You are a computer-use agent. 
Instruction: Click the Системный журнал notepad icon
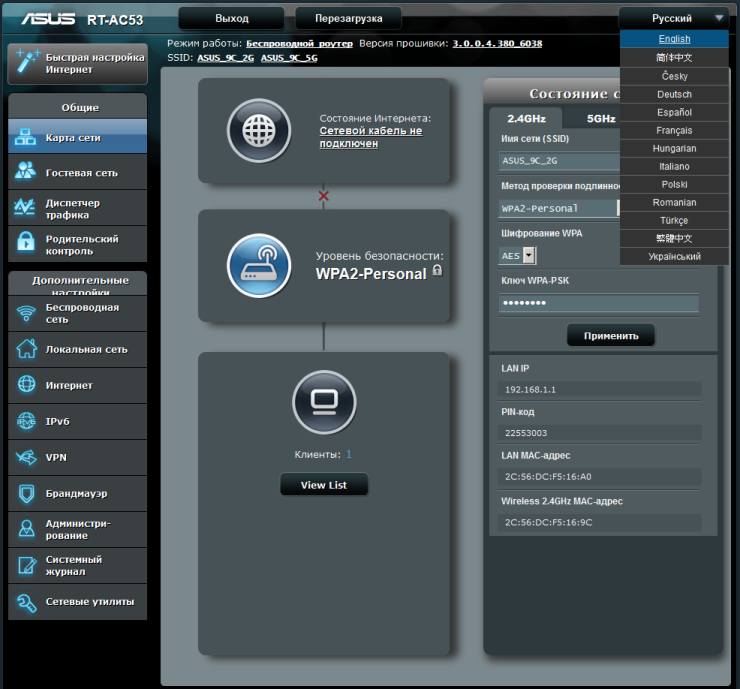(x=26, y=565)
